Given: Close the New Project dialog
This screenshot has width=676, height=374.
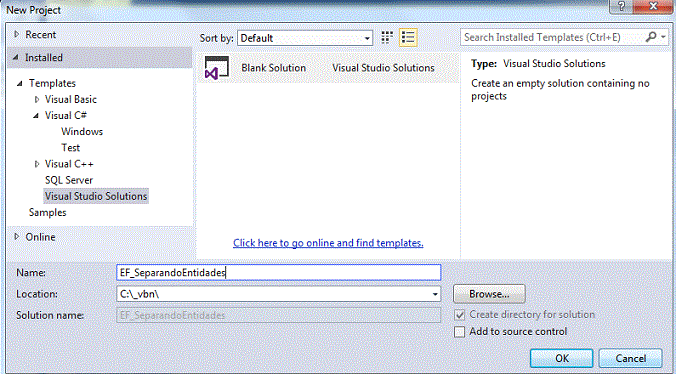Looking at the screenshot, I should click(654, 6).
